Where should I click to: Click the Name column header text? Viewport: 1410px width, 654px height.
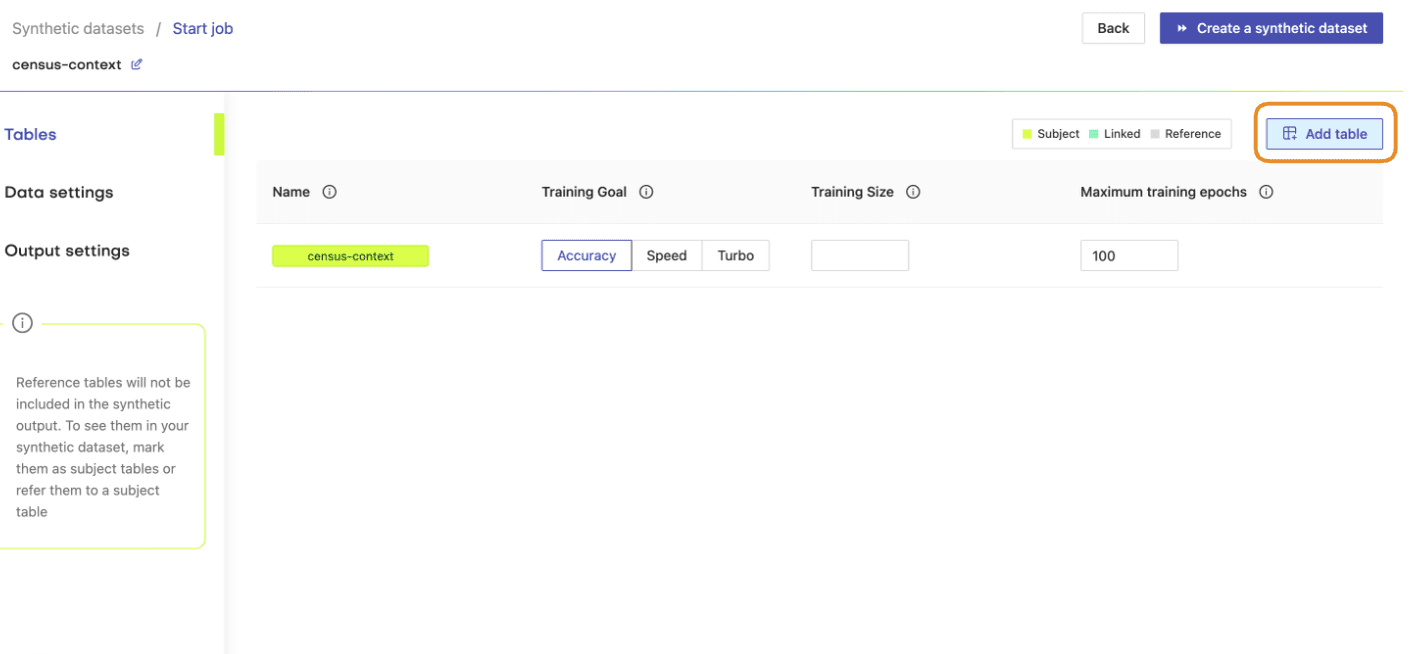[291, 192]
